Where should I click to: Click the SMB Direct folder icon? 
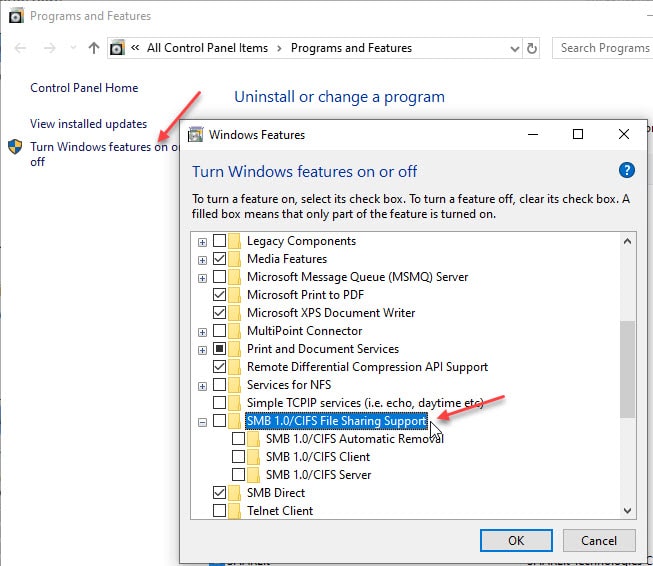[x=234, y=493]
